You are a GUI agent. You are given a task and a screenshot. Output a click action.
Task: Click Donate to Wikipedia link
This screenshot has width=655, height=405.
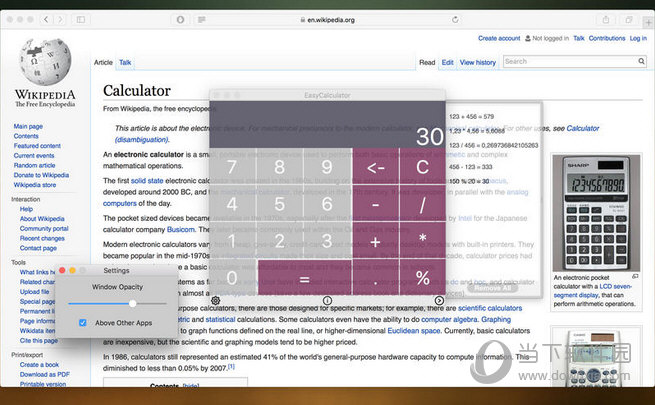point(41,175)
